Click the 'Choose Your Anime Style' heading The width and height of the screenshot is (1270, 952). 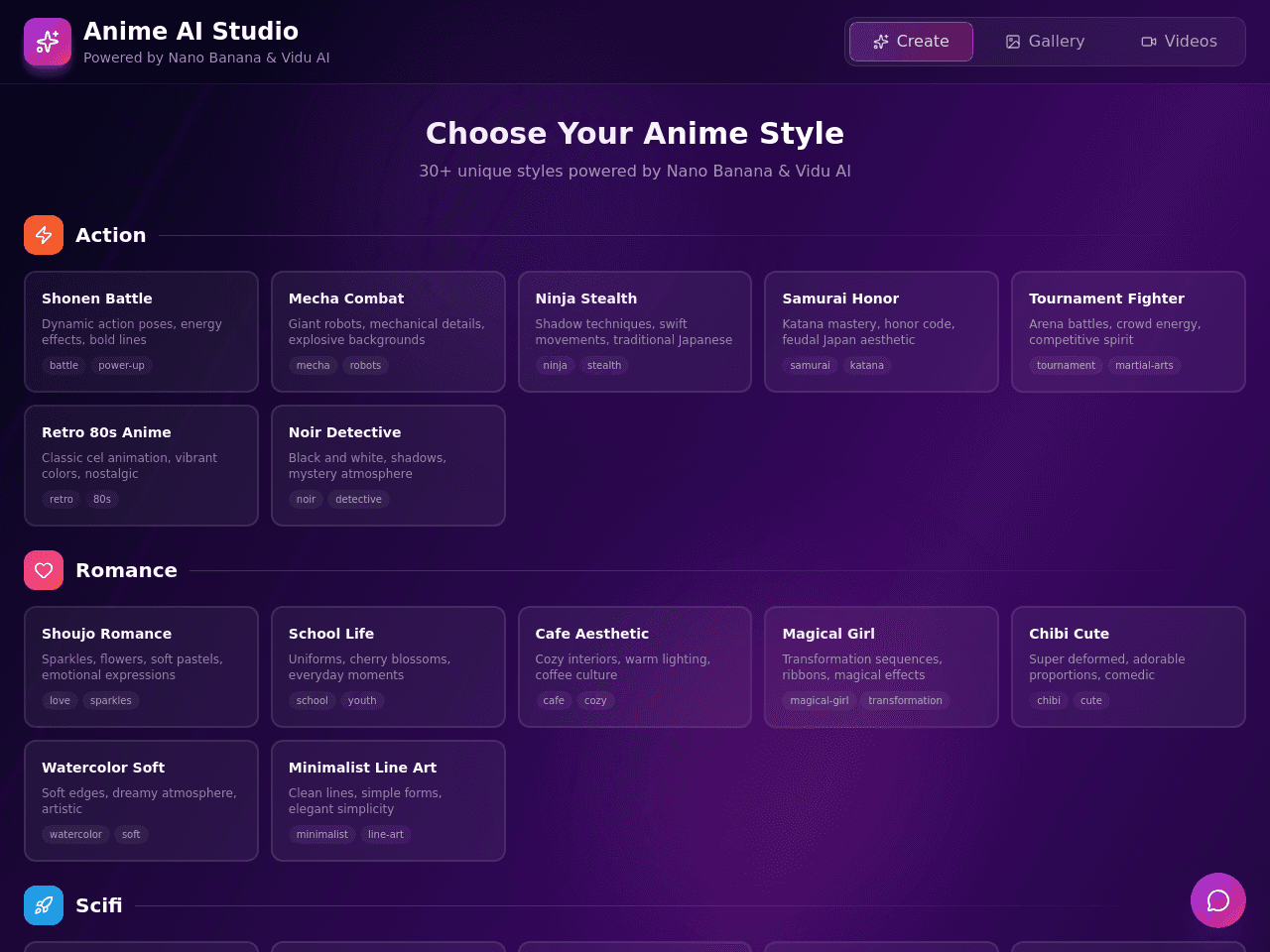point(635,133)
